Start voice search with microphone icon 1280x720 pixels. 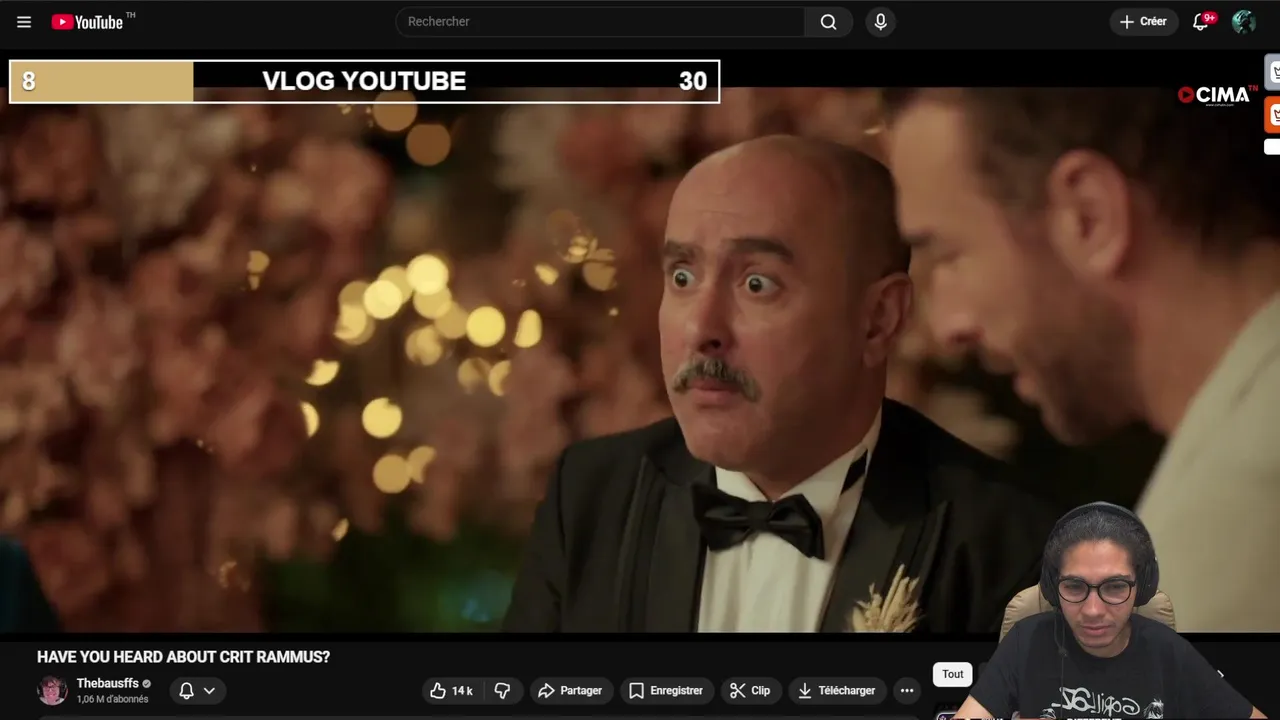click(880, 22)
